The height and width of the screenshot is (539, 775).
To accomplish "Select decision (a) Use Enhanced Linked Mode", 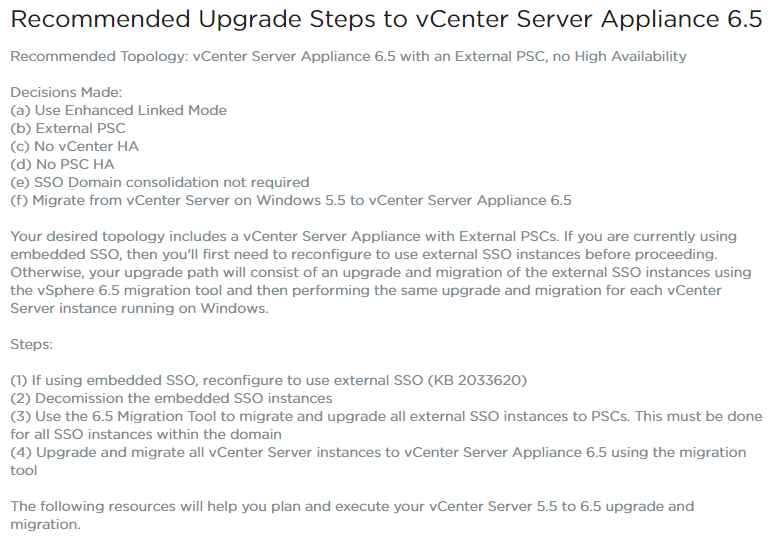I will 119,110.
